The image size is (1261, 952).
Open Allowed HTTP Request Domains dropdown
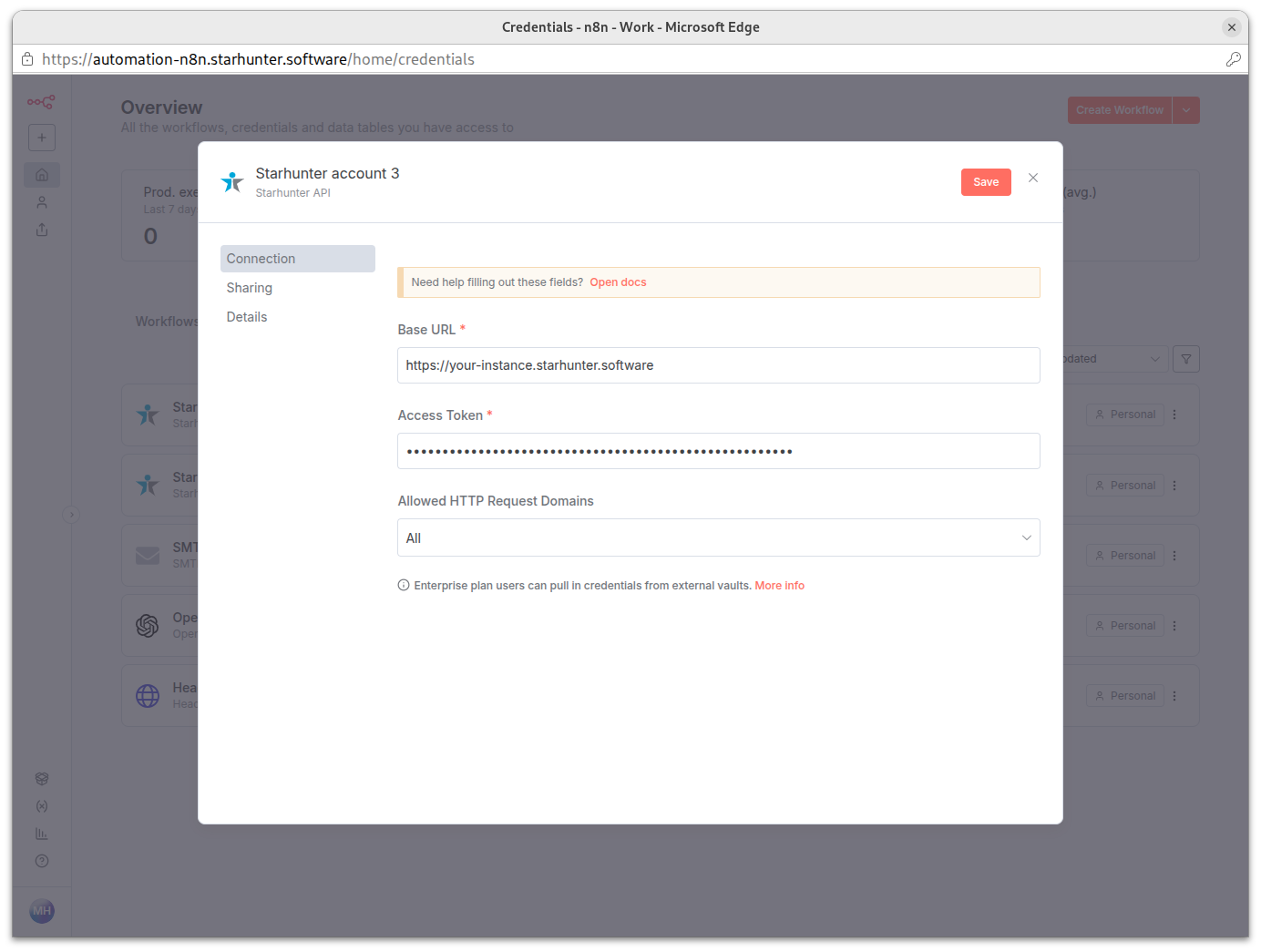click(x=719, y=537)
